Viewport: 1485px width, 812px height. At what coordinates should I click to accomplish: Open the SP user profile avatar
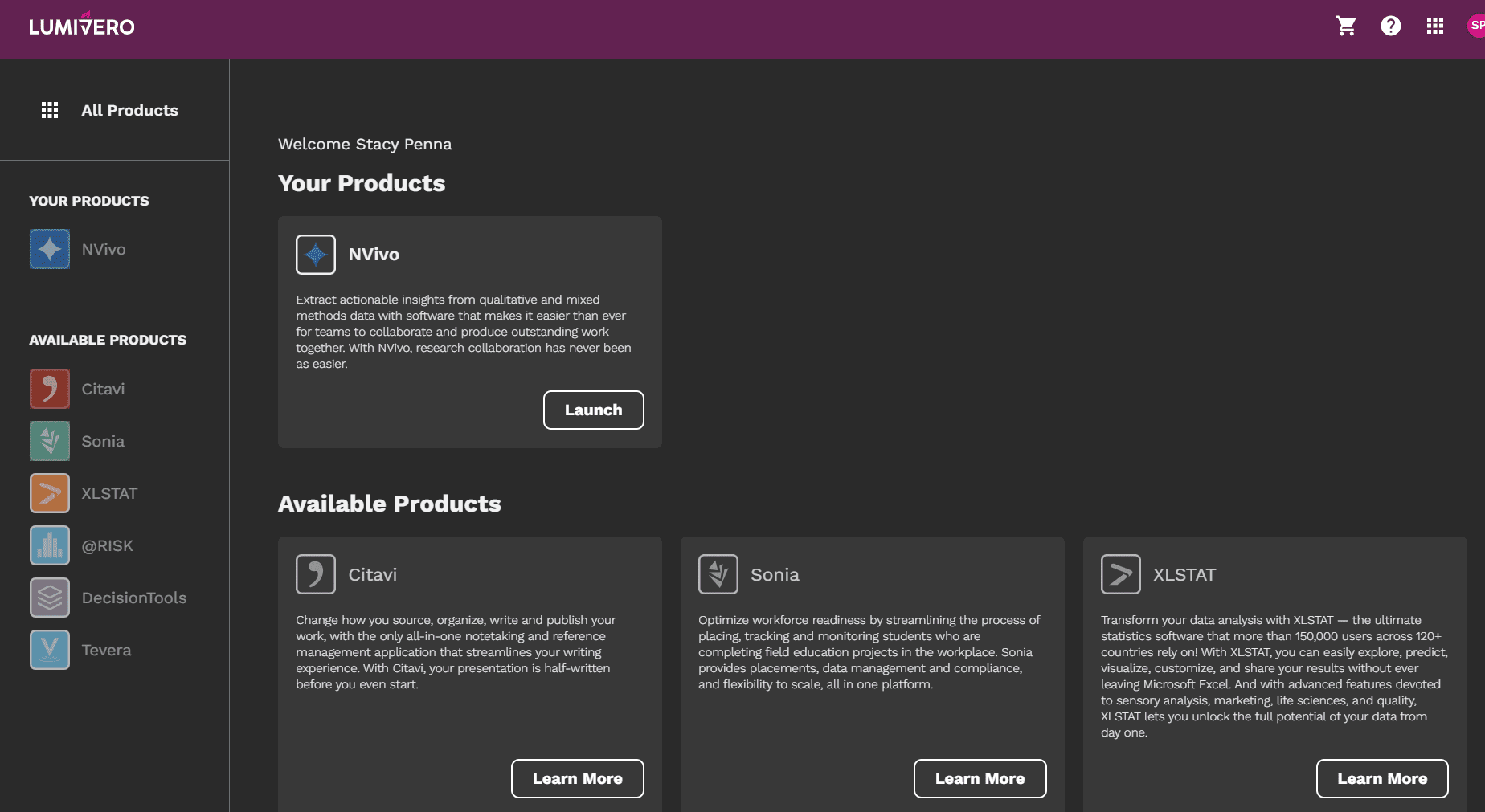point(1475,26)
